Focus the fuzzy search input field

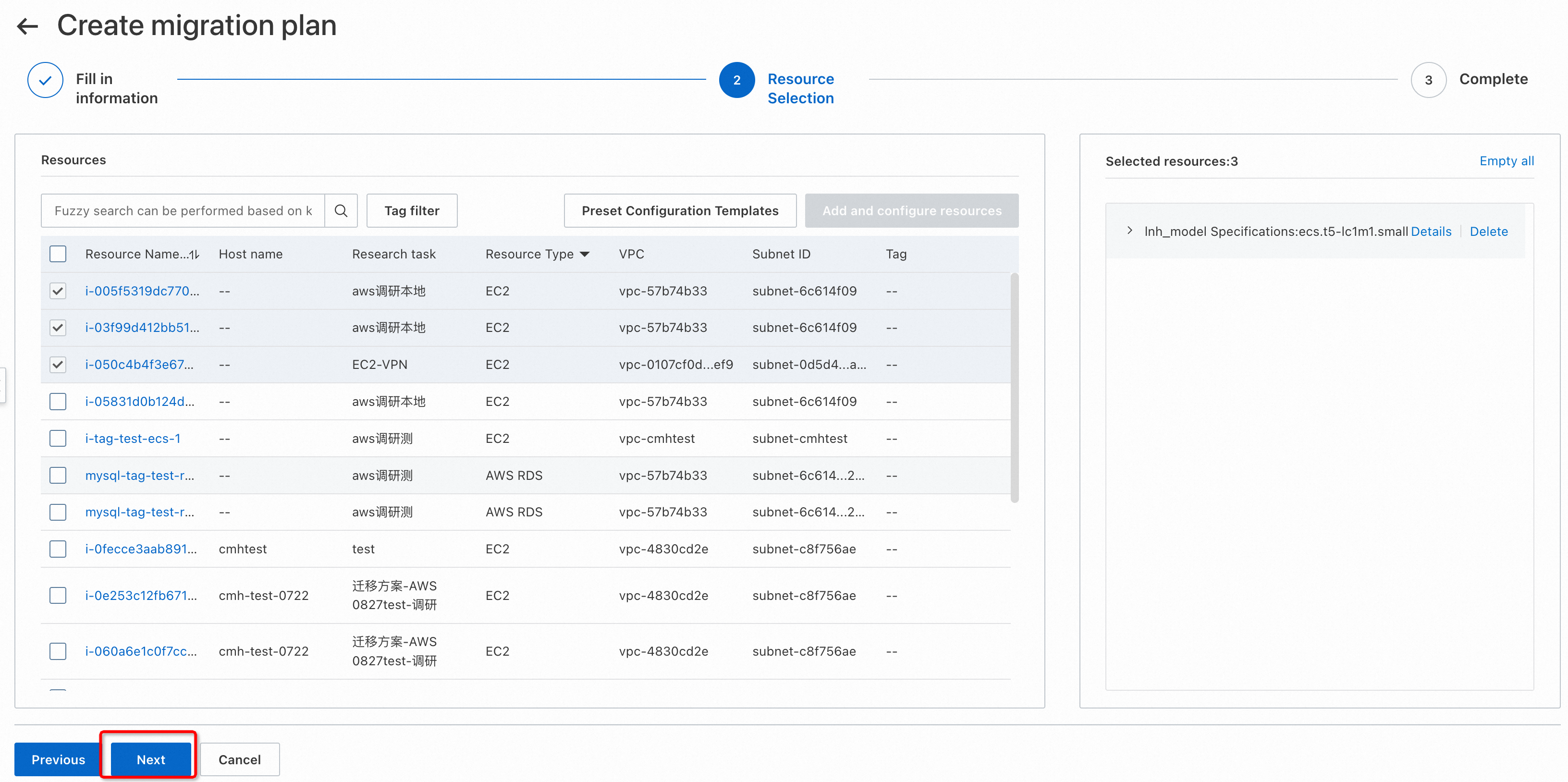[x=183, y=210]
